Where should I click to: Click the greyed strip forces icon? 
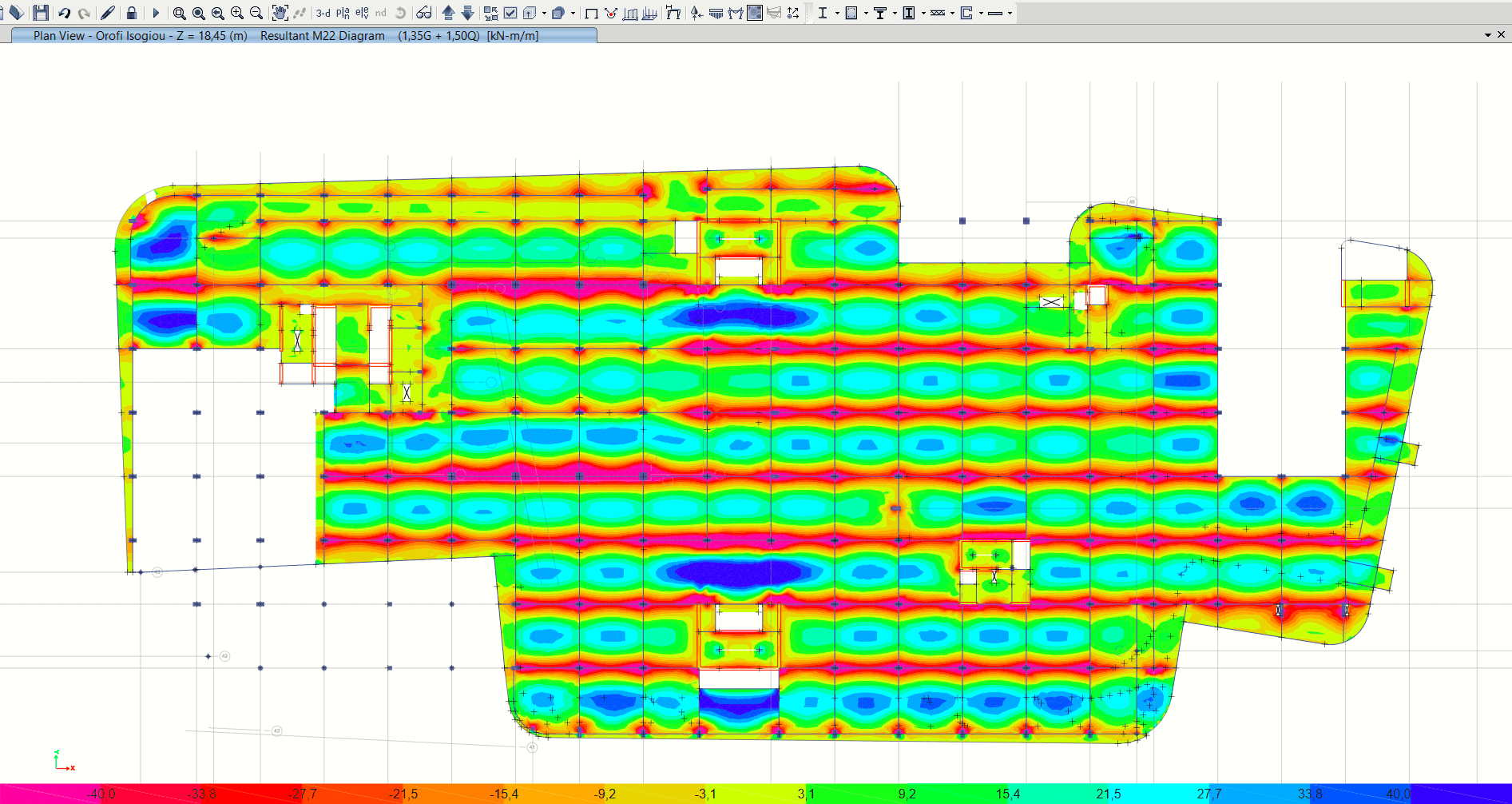[x=774, y=13]
